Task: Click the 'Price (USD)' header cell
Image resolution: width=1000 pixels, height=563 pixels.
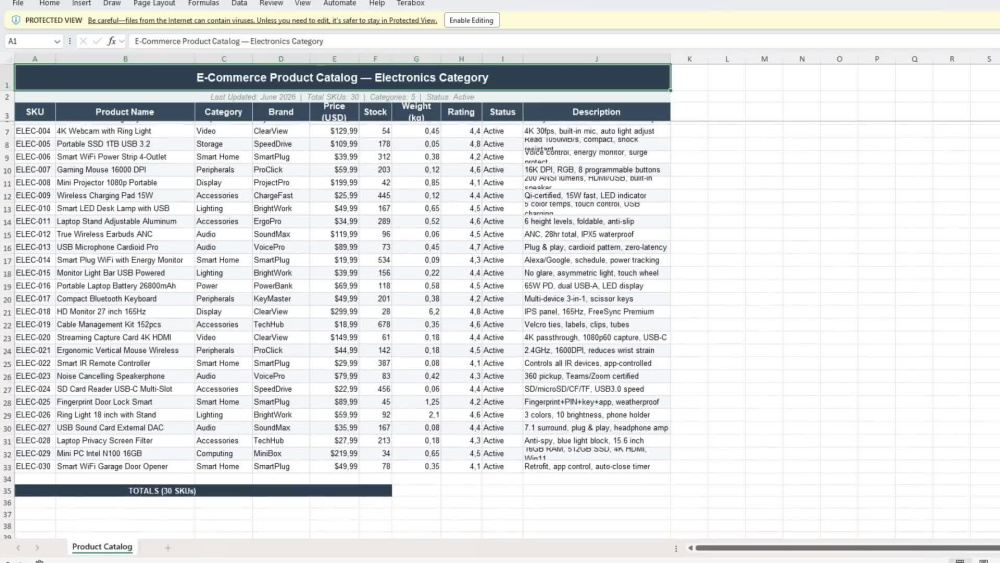Action: [x=334, y=112]
